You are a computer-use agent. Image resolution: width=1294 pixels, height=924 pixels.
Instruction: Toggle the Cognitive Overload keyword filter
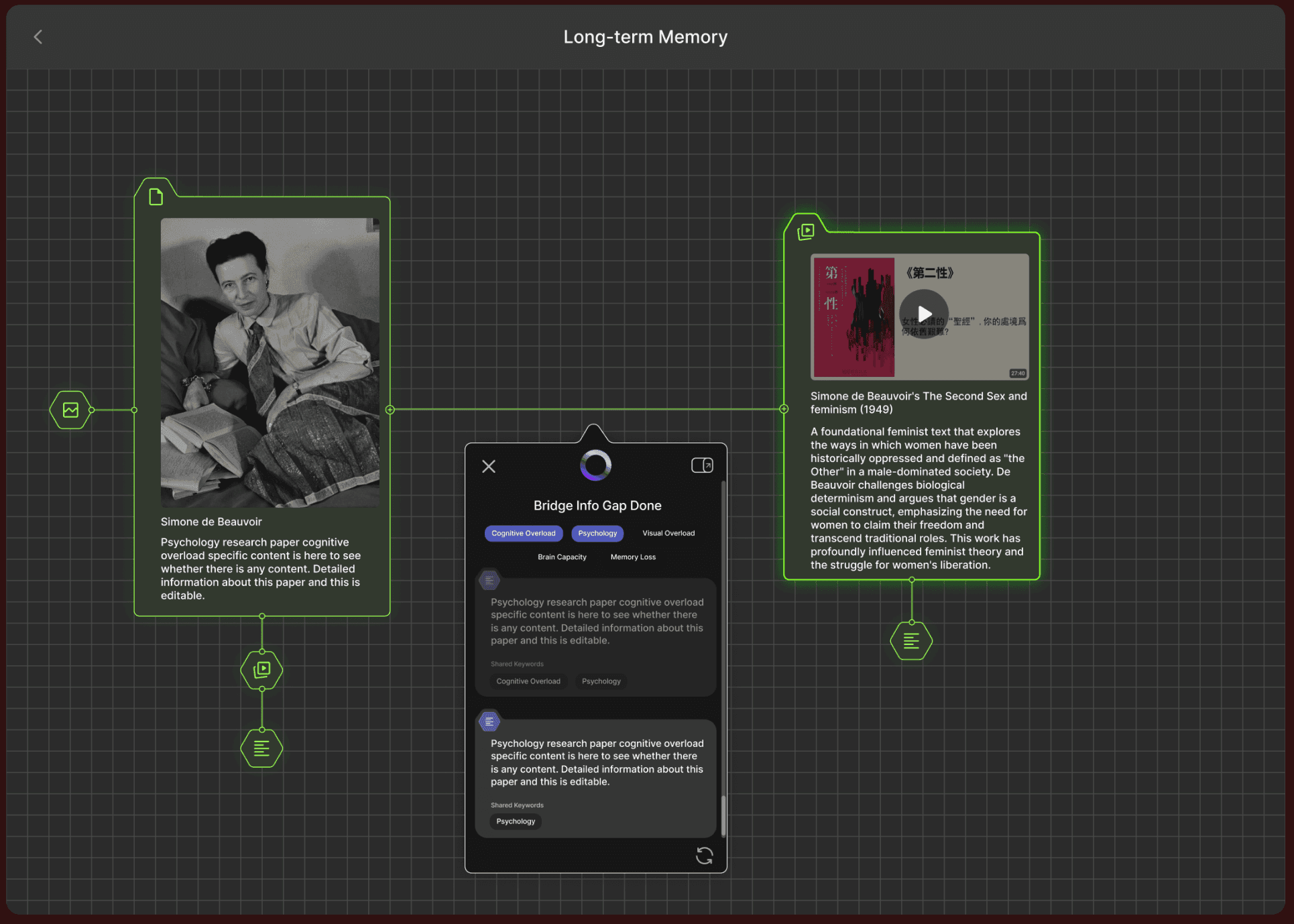tap(523, 533)
